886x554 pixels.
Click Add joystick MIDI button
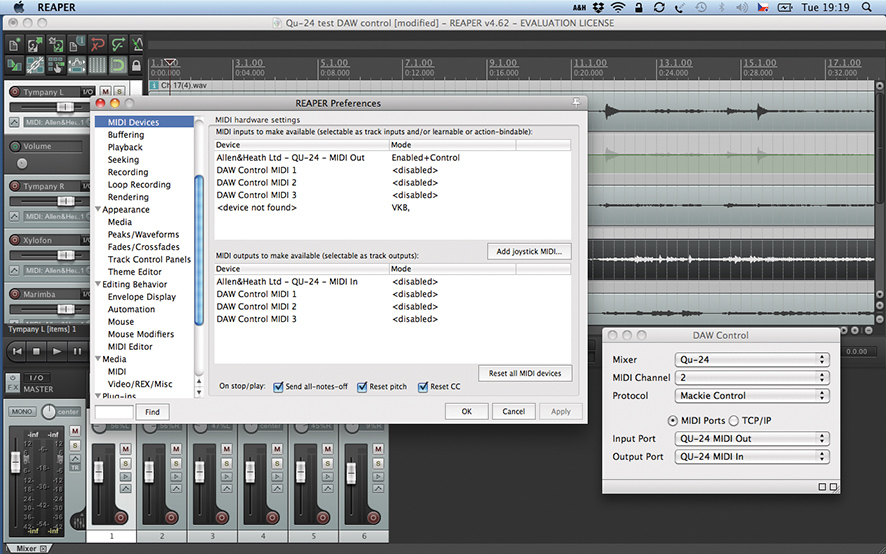point(529,252)
